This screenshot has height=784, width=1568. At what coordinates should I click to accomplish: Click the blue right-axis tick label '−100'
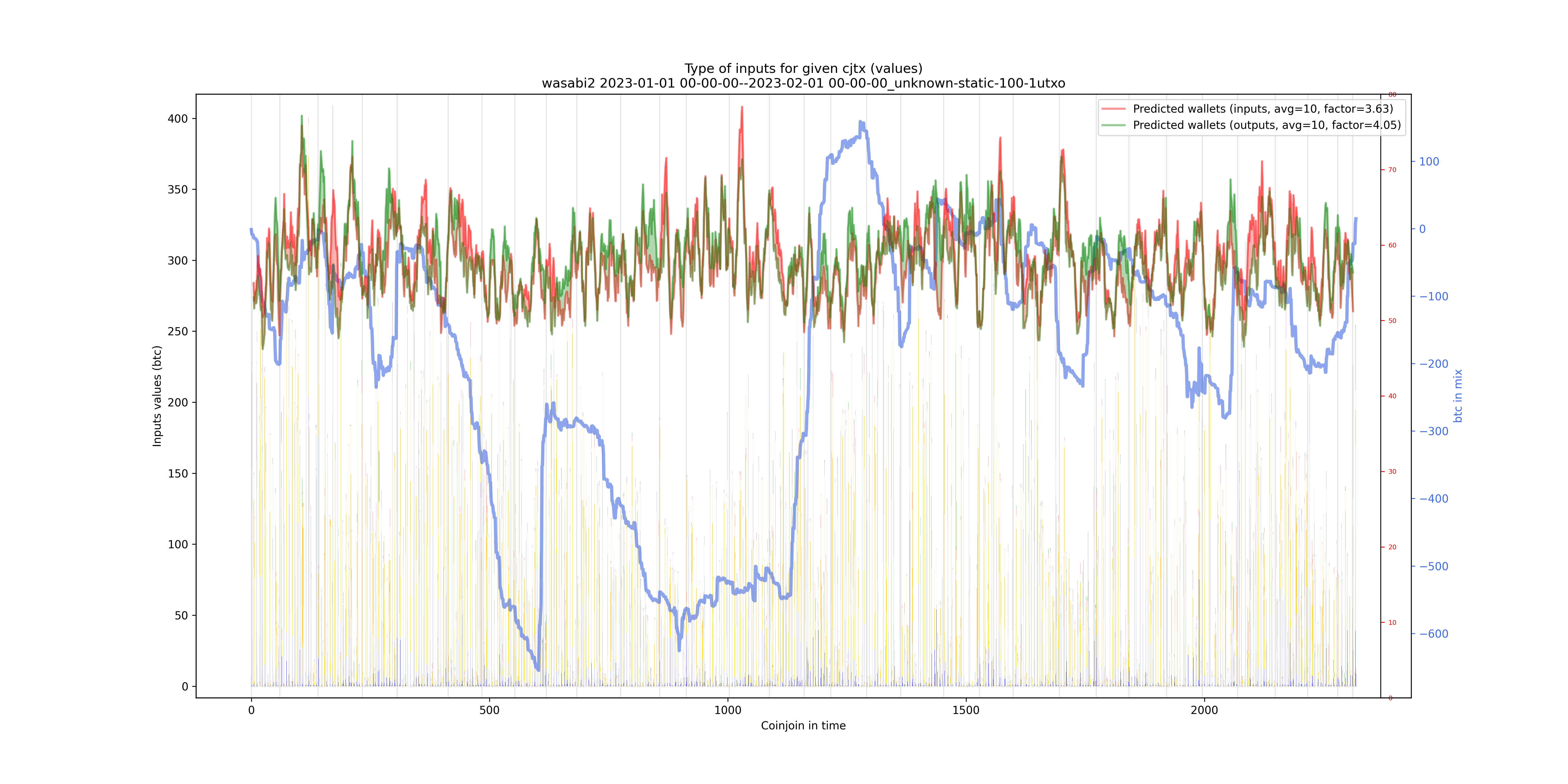pyautogui.click(x=1433, y=296)
